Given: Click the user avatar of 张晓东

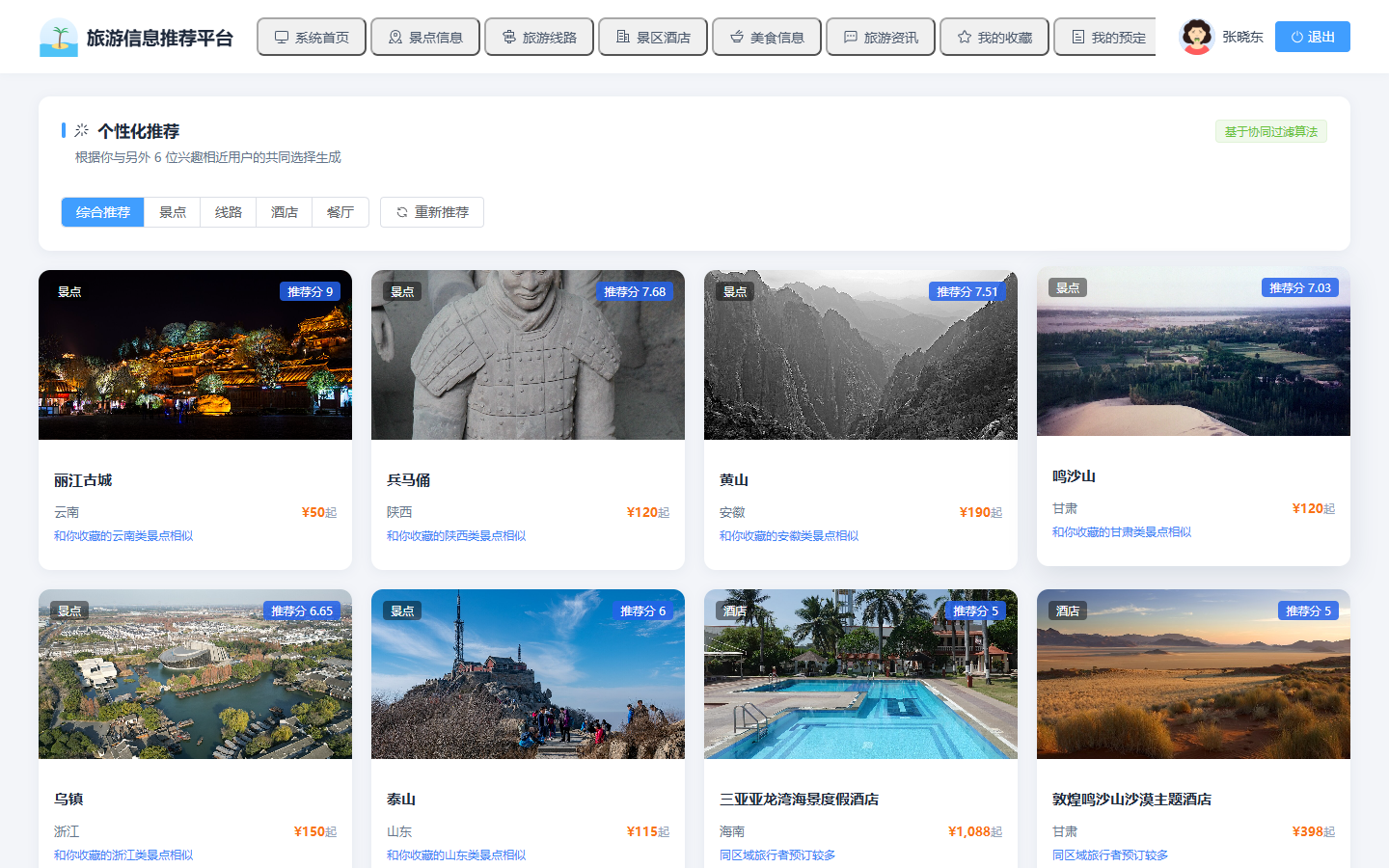Looking at the screenshot, I should [1196, 37].
